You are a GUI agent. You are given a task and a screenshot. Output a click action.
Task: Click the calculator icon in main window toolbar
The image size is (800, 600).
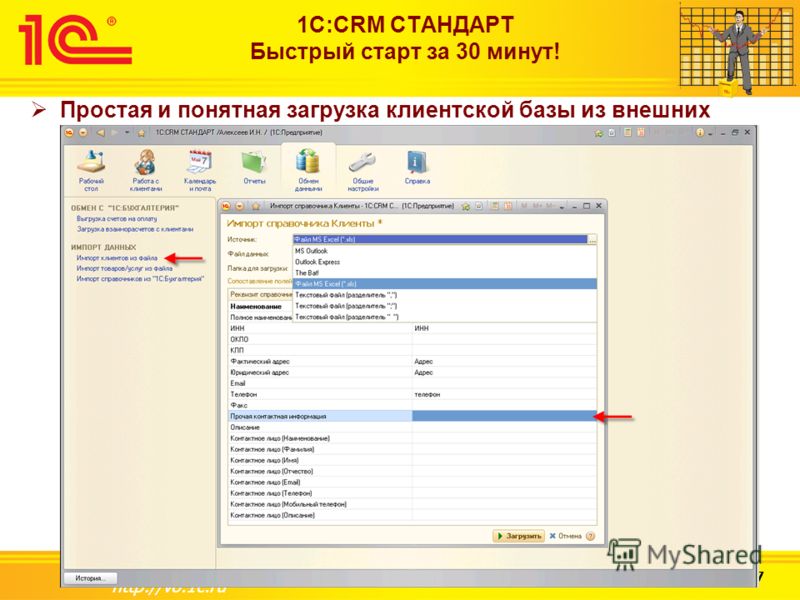(x=627, y=133)
